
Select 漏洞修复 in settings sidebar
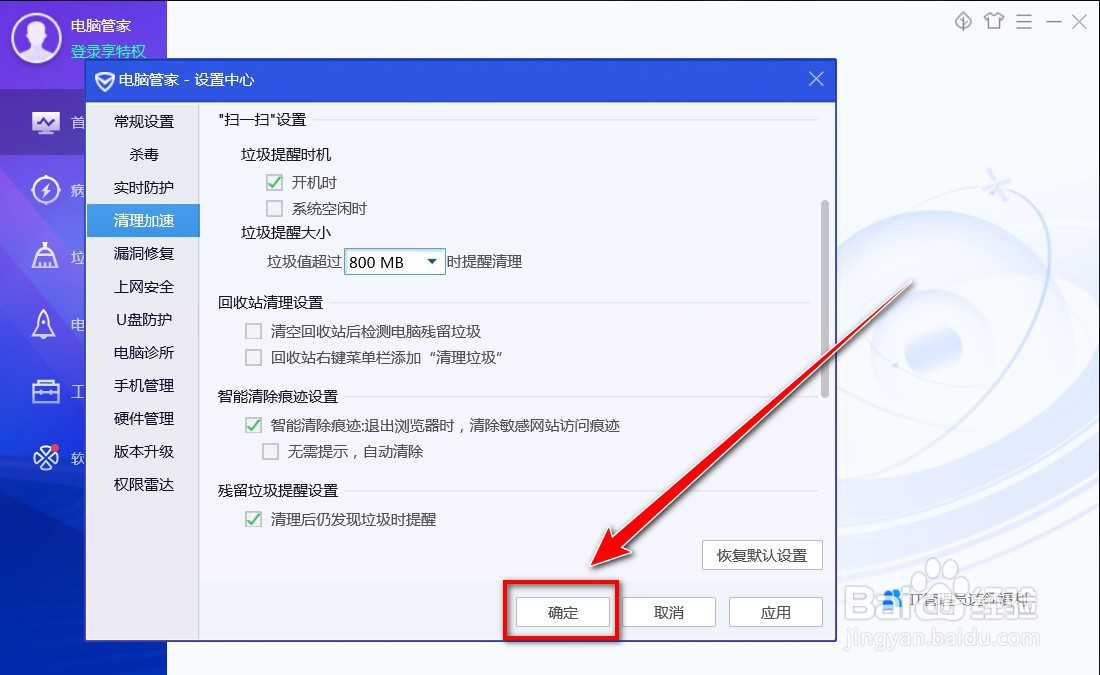[144, 253]
